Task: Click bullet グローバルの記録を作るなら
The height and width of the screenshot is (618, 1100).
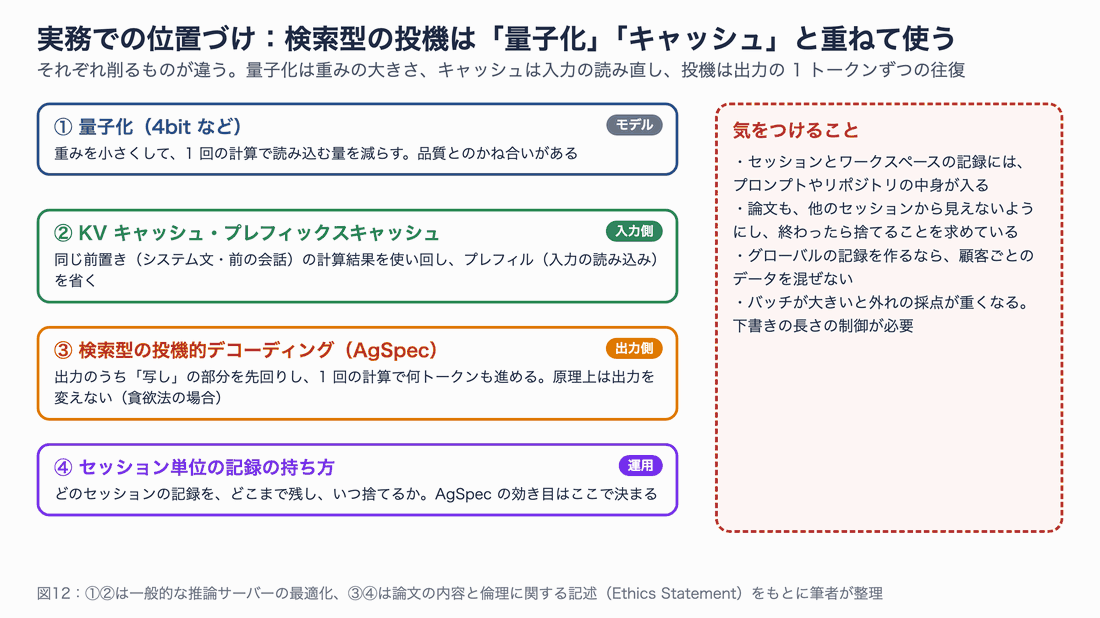Action: [x=884, y=267]
